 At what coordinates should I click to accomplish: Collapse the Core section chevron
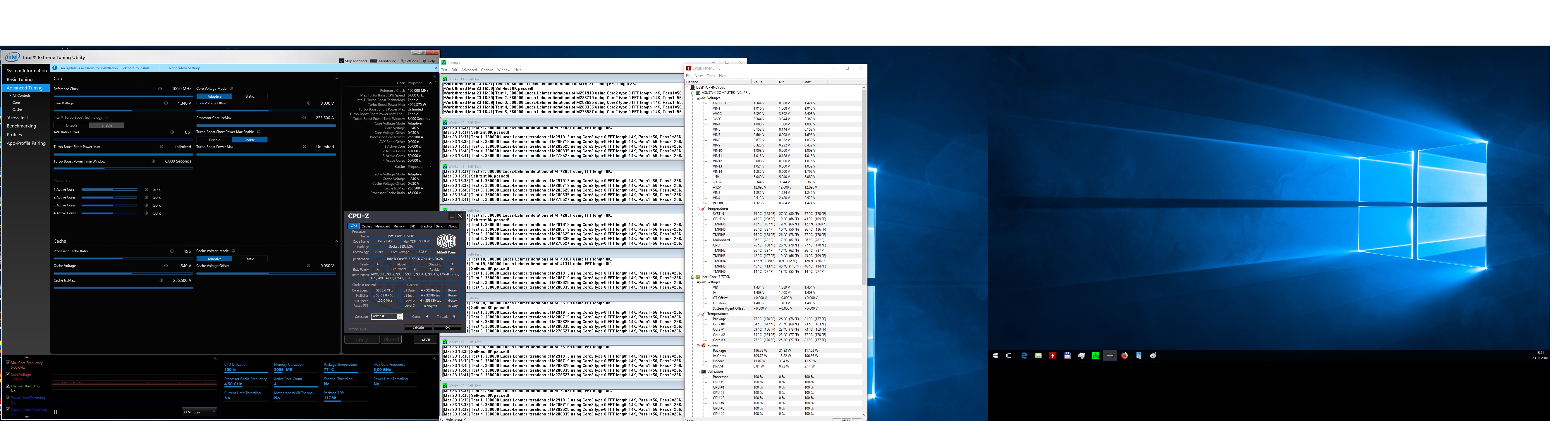[337, 78]
